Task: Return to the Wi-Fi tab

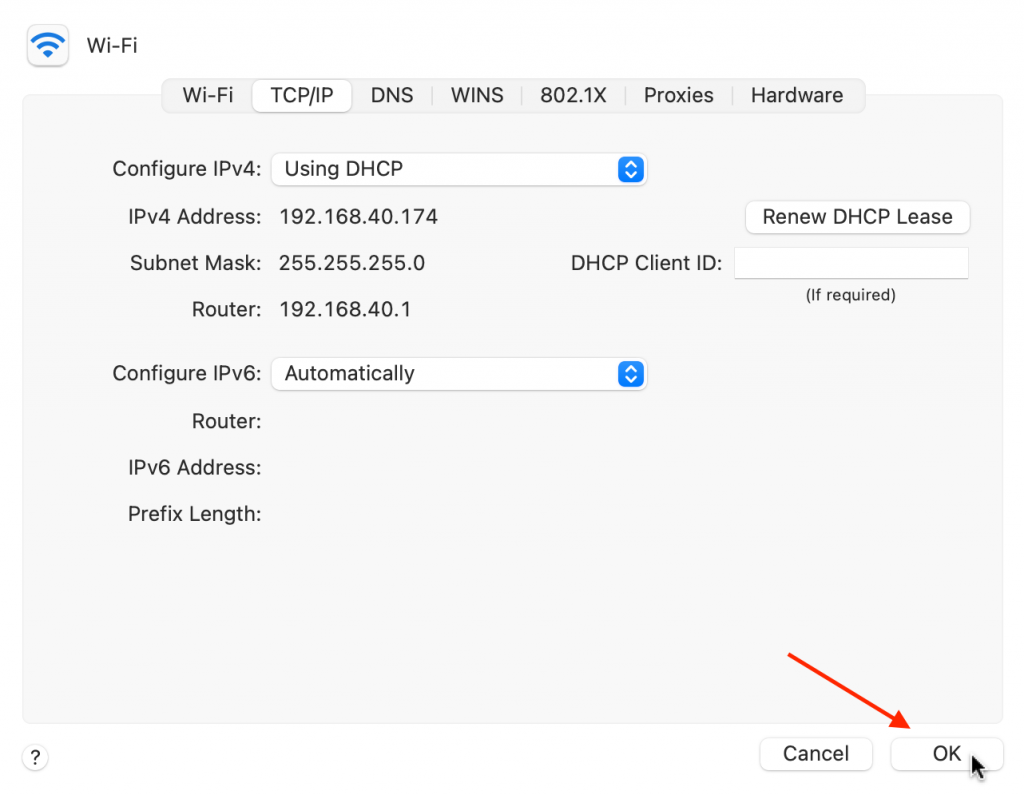Action: [x=207, y=95]
